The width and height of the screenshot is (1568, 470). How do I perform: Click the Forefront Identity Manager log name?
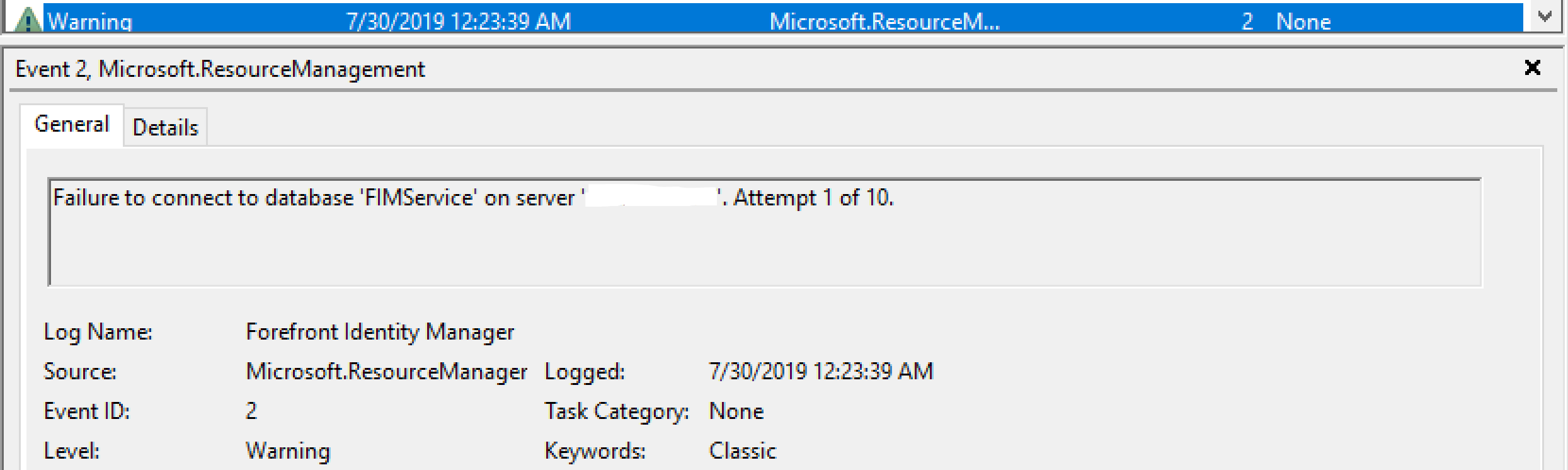[381, 331]
